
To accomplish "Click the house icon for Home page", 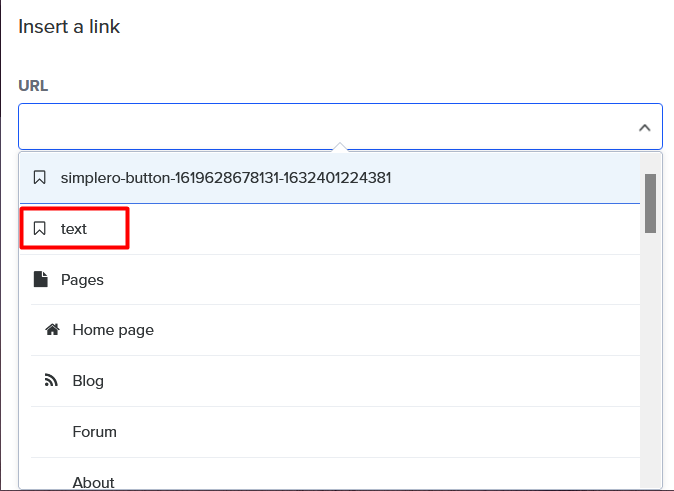I will click(x=52, y=330).
